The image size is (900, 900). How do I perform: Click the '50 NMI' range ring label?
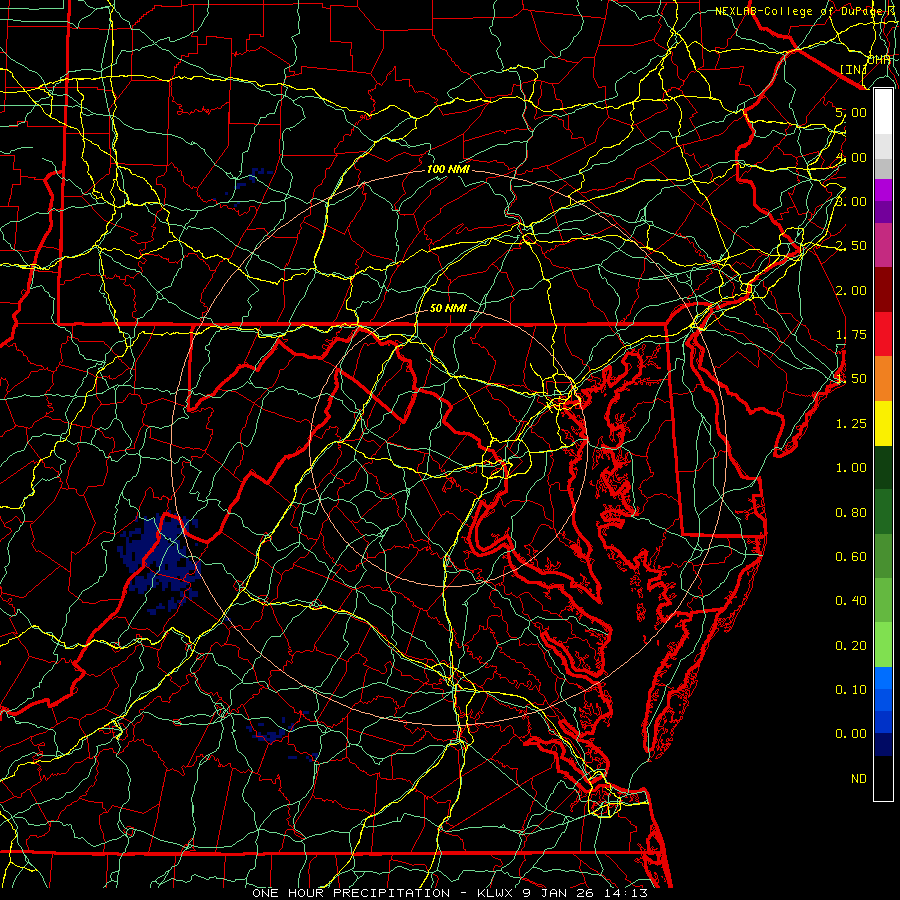tap(448, 308)
